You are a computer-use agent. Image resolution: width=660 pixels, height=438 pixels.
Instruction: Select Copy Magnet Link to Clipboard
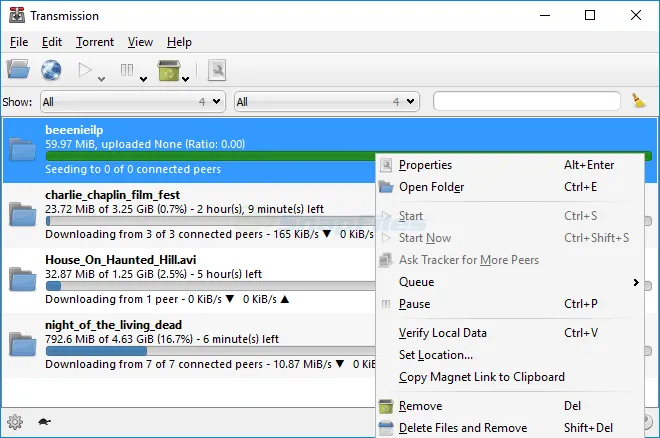point(509,377)
